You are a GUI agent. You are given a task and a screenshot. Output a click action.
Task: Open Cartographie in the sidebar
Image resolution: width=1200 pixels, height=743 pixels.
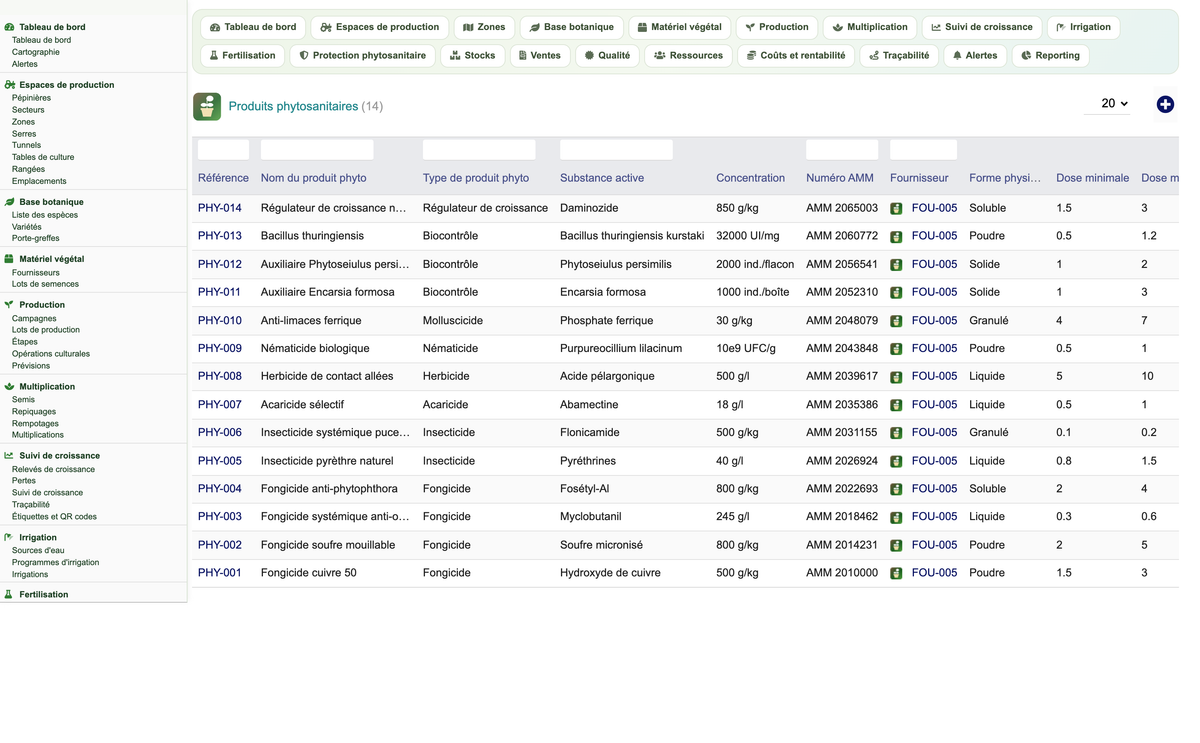(36, 52)
